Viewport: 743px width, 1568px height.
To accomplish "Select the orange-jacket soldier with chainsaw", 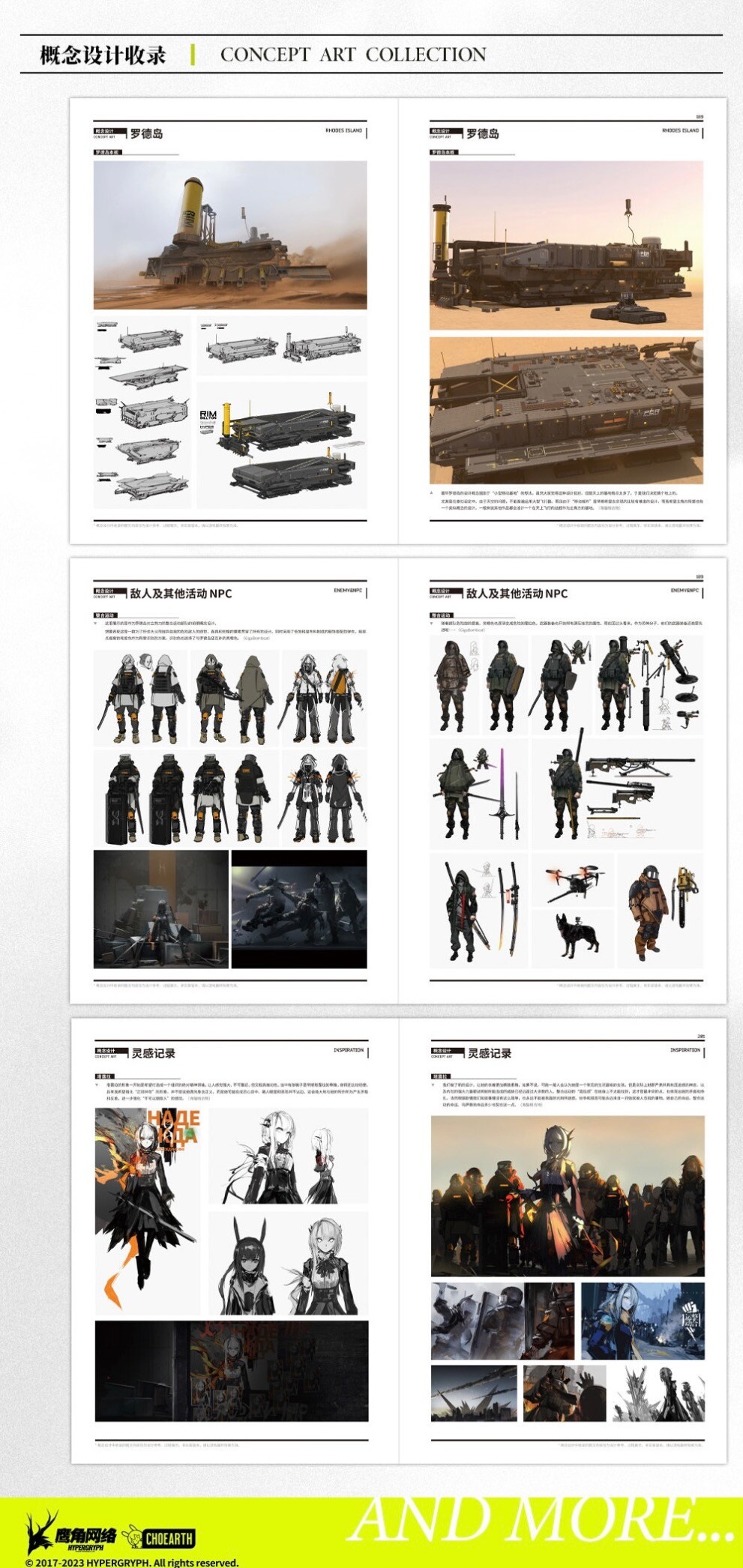I will click(661, 911).
